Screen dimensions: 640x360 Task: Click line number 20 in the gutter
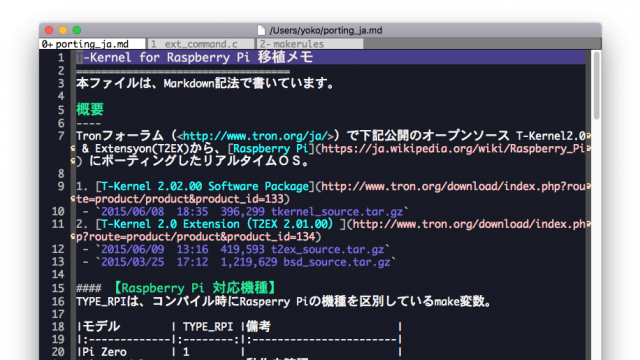[x=58, y=352]
